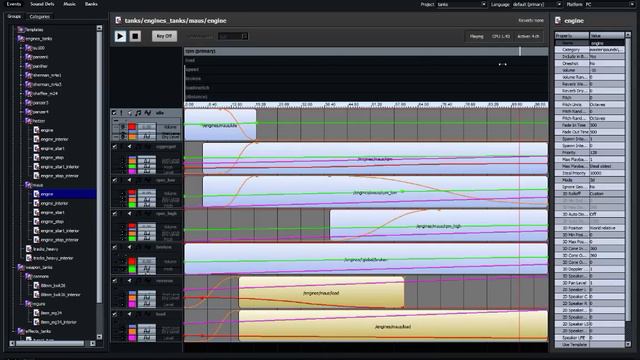Select 88mm_kwk36_interior event

(x=60, y=295)
